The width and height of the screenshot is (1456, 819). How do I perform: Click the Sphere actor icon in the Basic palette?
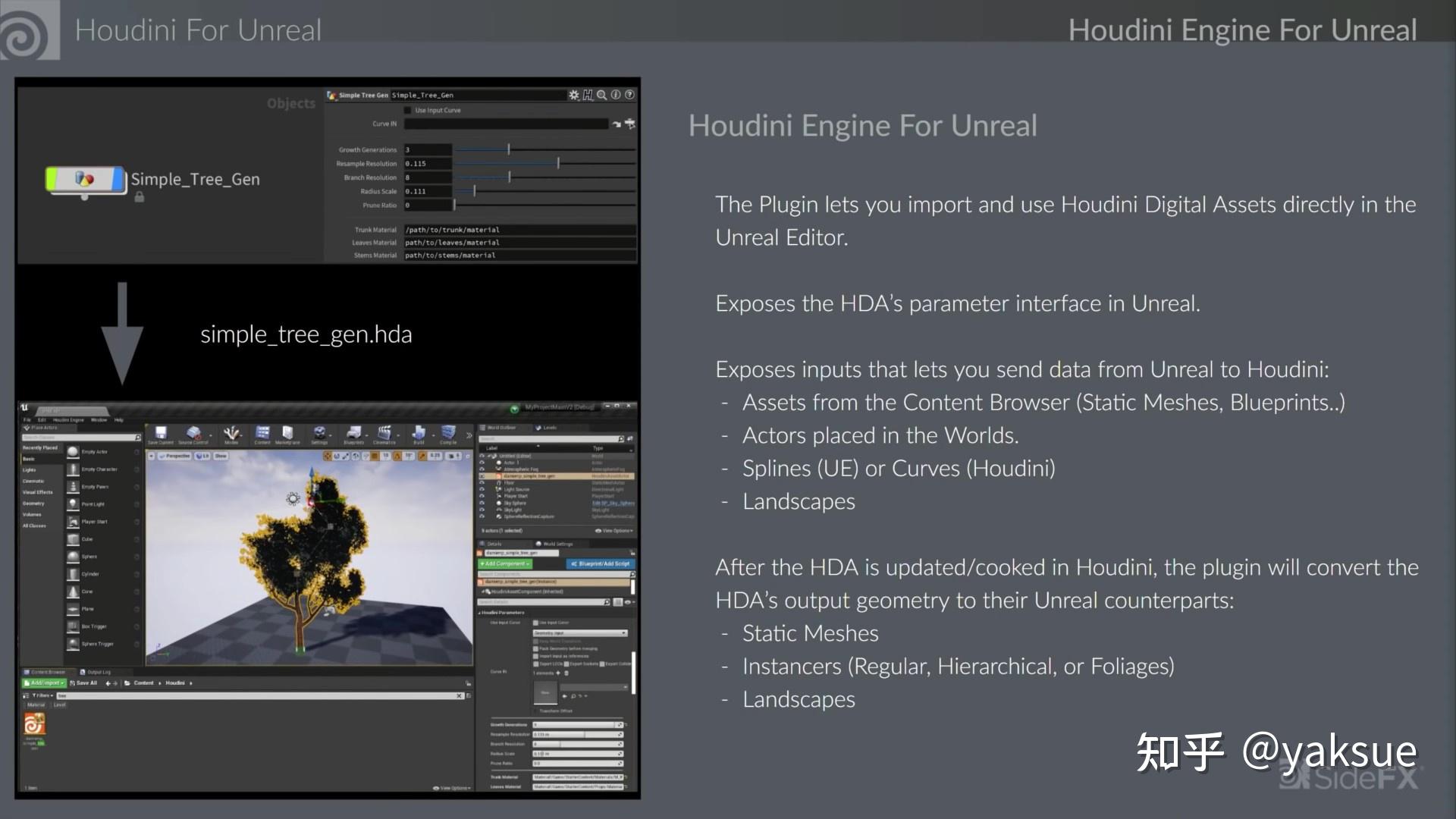[x=74, y=557]
